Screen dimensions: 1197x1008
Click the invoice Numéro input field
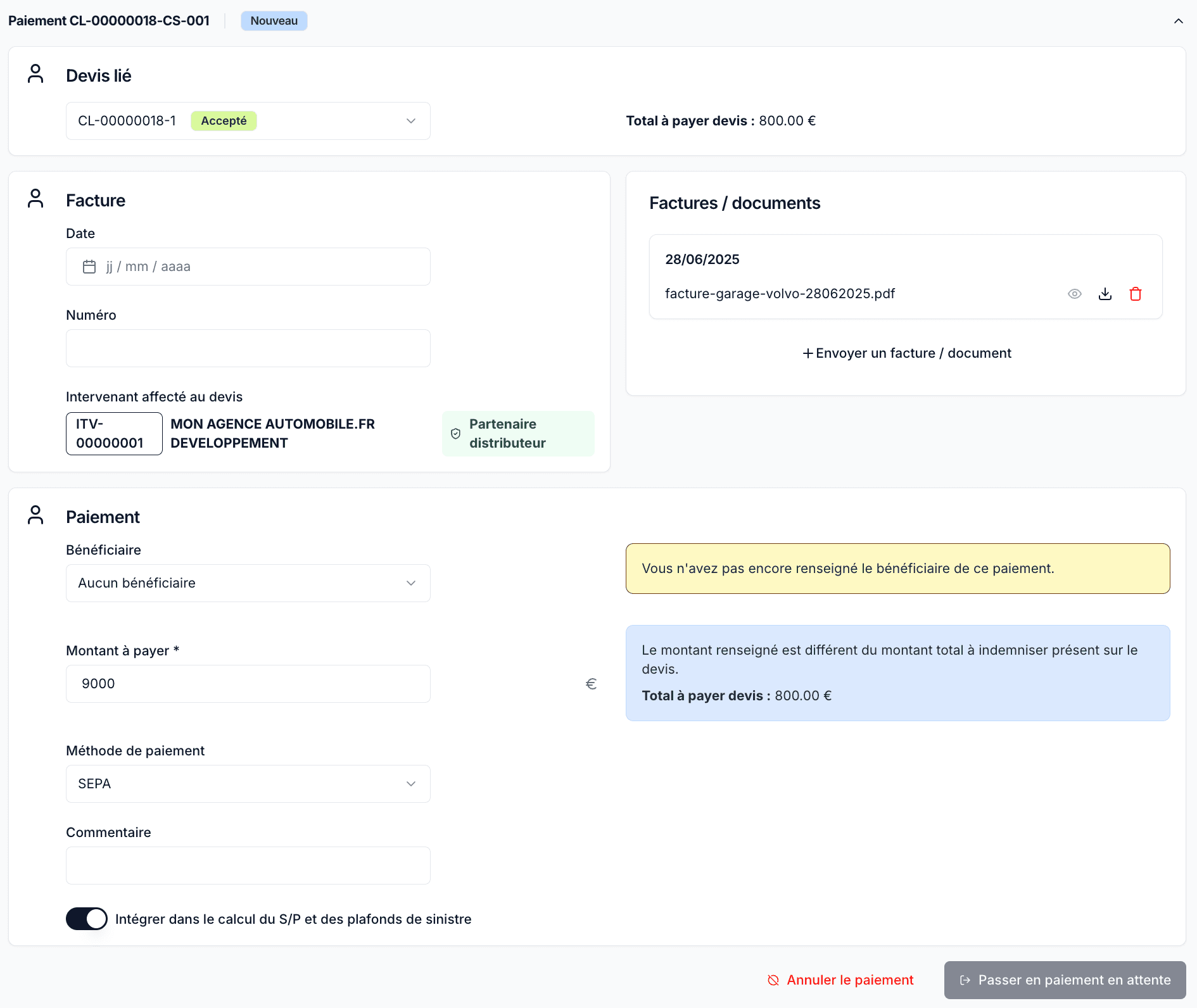coord(248,348)
